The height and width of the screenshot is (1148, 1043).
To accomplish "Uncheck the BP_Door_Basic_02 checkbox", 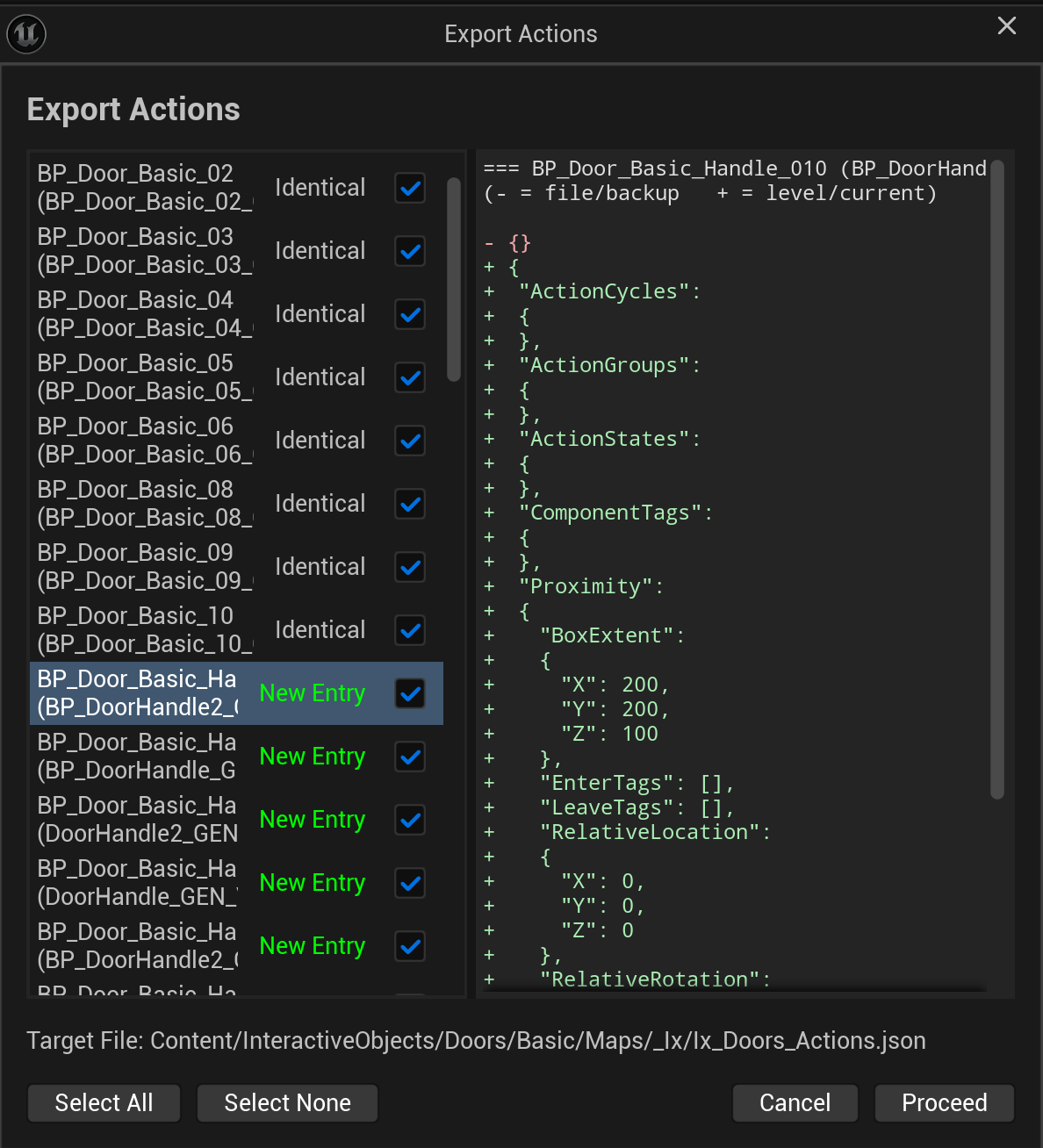I will pos(410,188).
